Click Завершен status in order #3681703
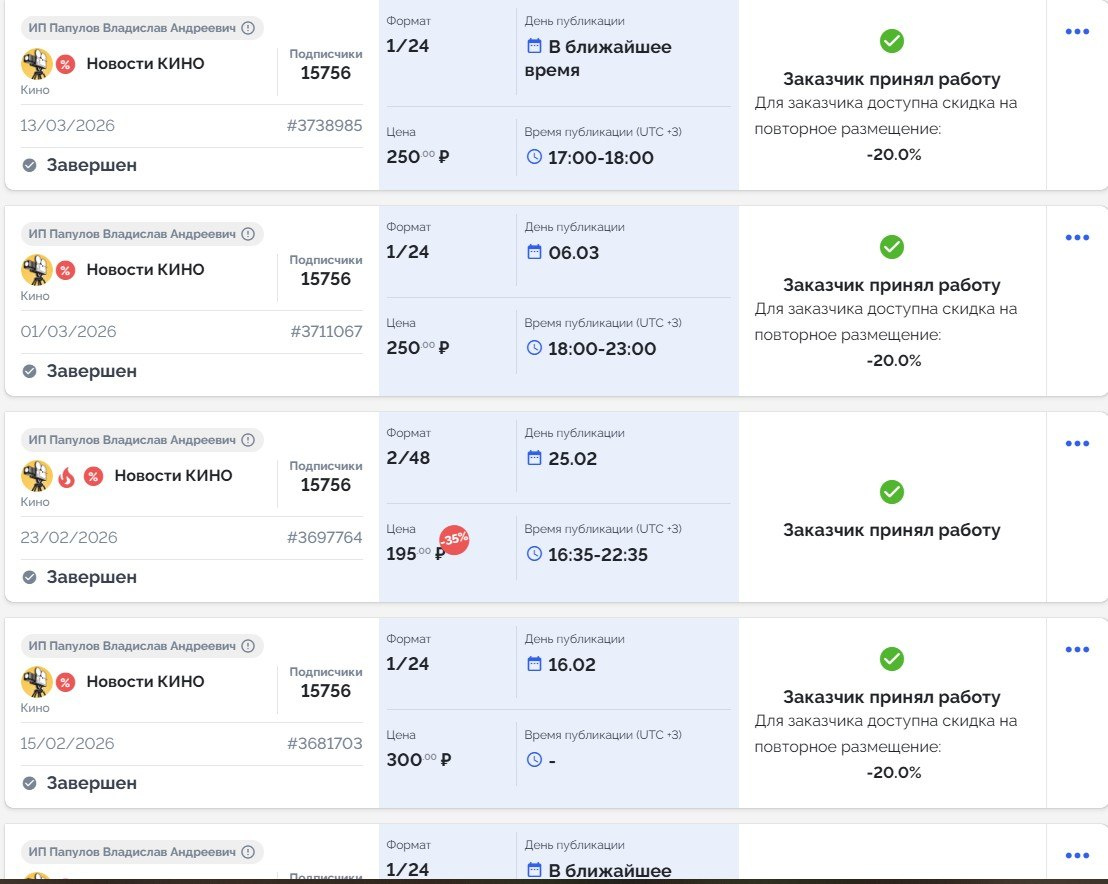 [x=91, y=783]
